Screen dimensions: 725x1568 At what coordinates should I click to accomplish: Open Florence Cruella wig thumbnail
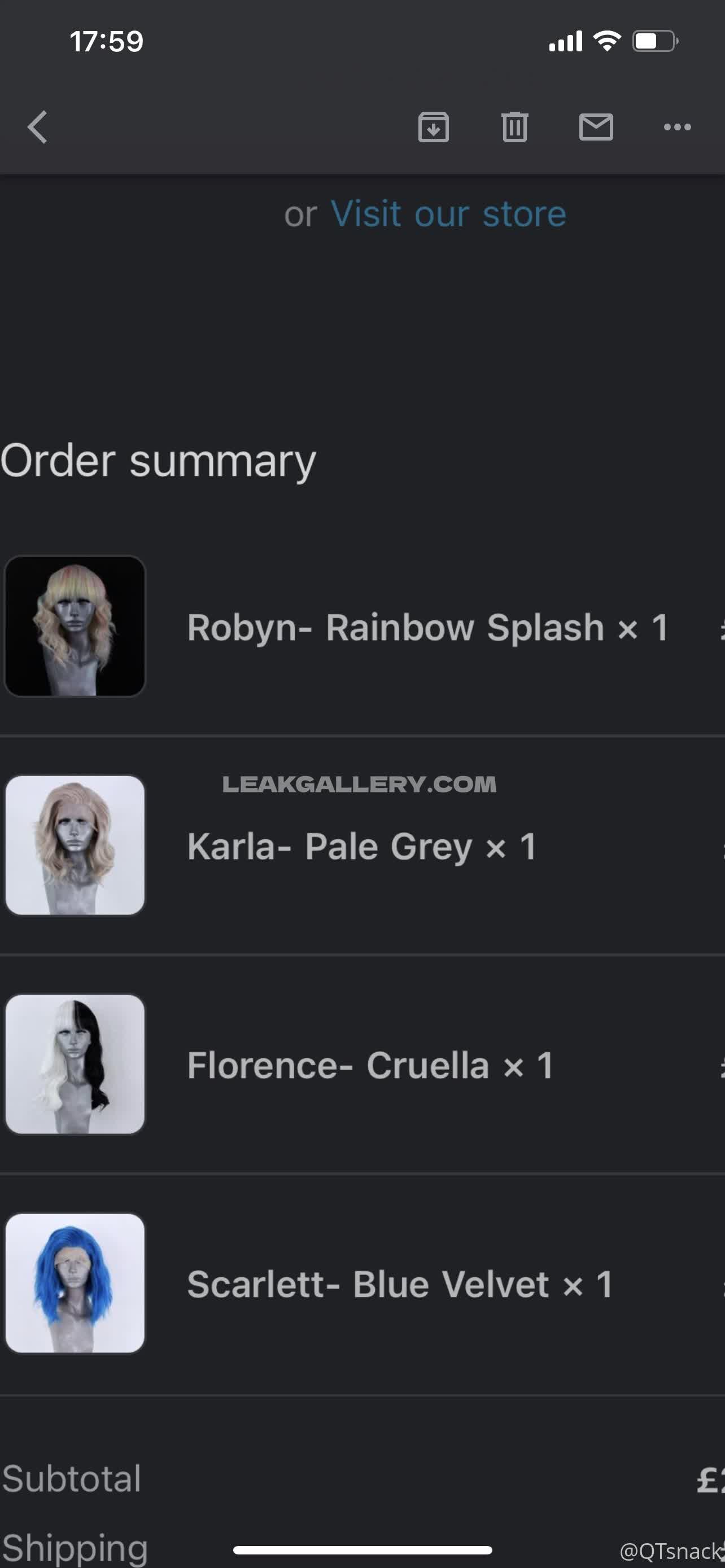coord(75,1064)
